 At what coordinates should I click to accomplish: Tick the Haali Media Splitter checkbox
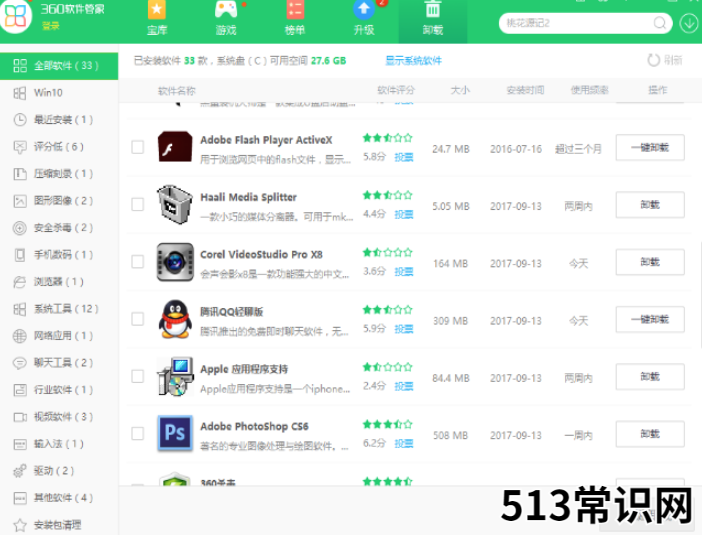tap(137, 204)
